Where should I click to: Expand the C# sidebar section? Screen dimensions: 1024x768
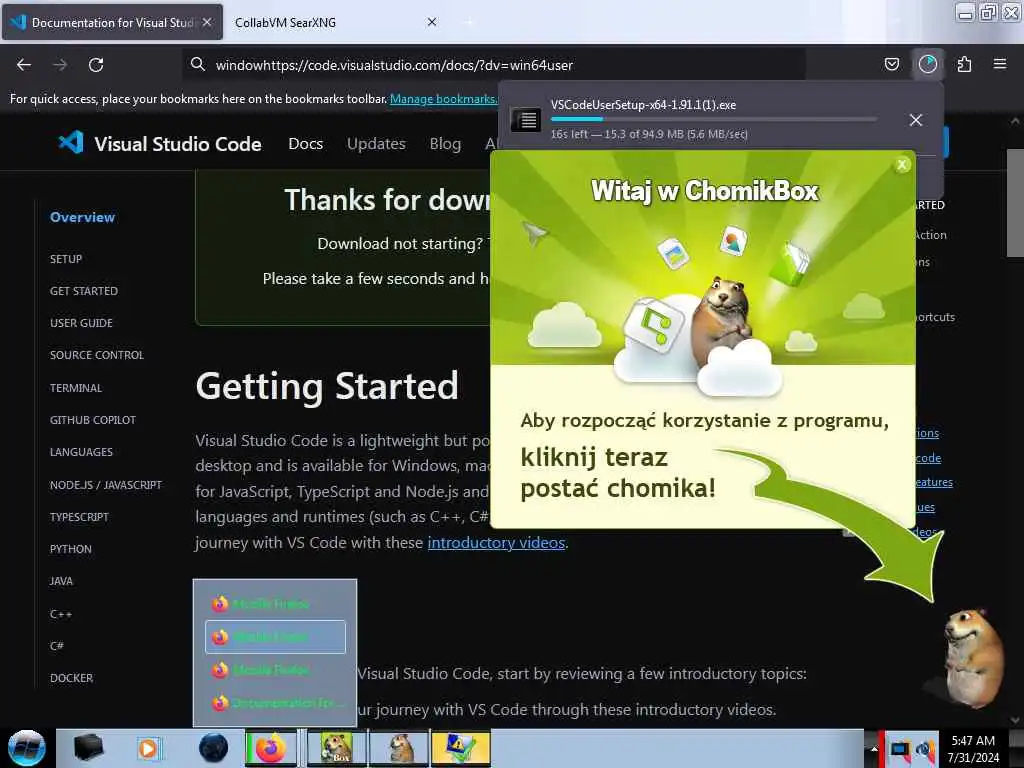coord(57,646)
